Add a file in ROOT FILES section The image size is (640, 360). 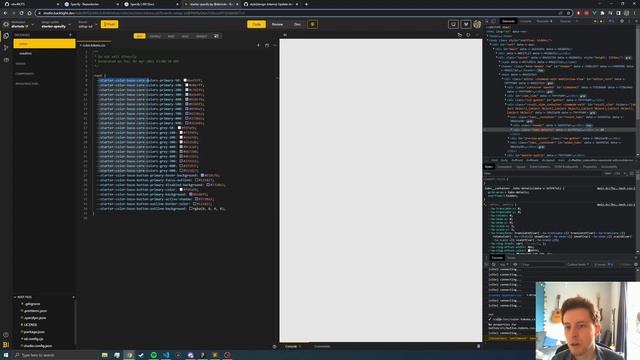73,297
